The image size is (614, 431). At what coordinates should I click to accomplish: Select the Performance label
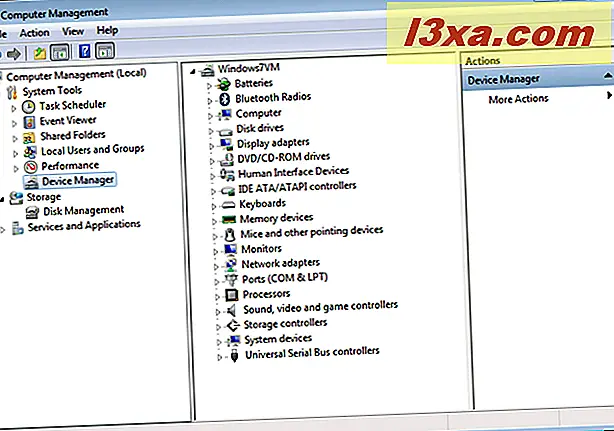pyautogui.click(x=70, y=166)
